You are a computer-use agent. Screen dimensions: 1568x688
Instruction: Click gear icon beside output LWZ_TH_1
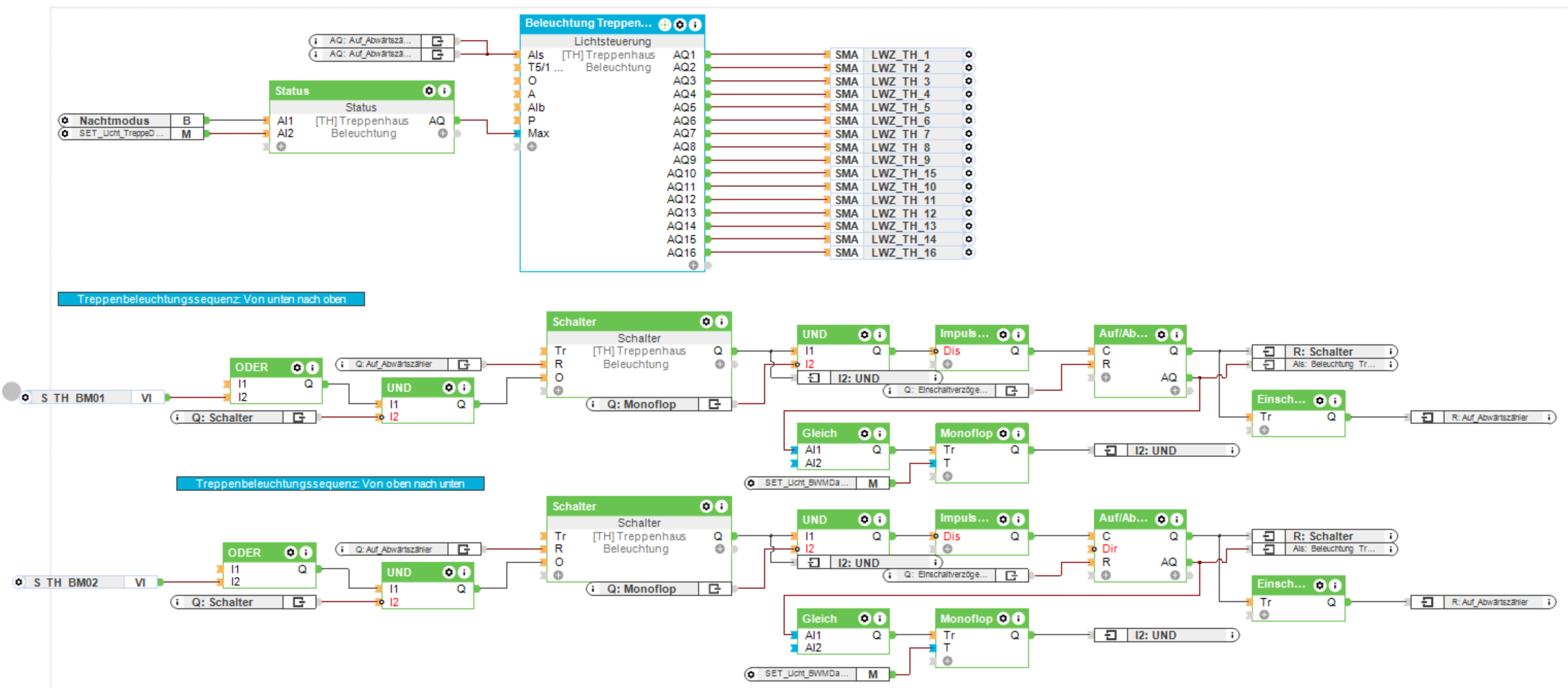[969, 54]
